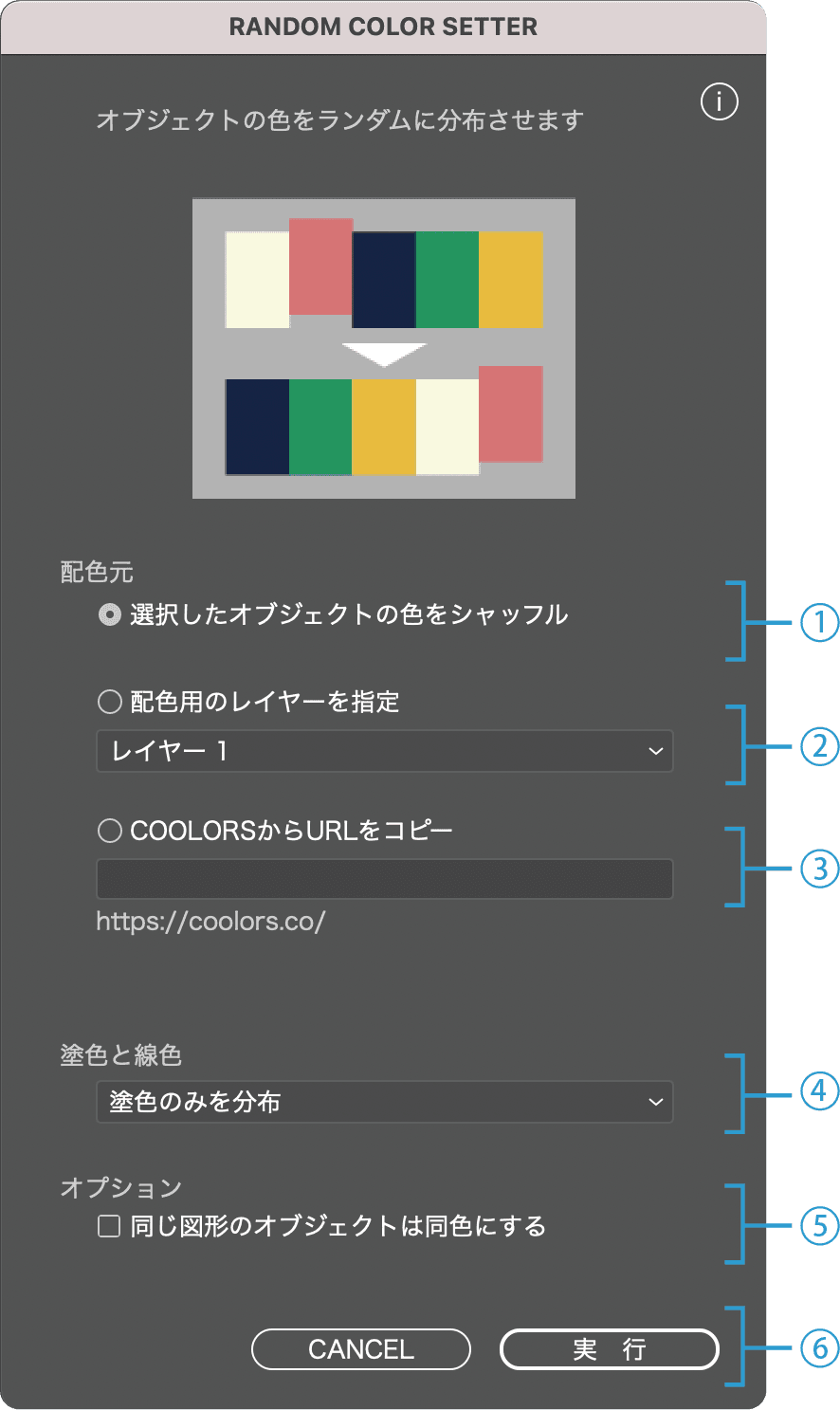
Task: Click the chevron on the layer selector
Action: [x=656, y=751]
